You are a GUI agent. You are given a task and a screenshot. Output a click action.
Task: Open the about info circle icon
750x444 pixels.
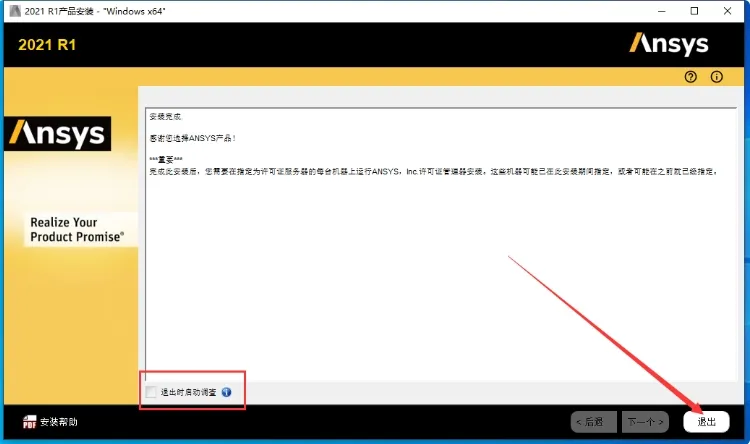[x=716, y=77]
